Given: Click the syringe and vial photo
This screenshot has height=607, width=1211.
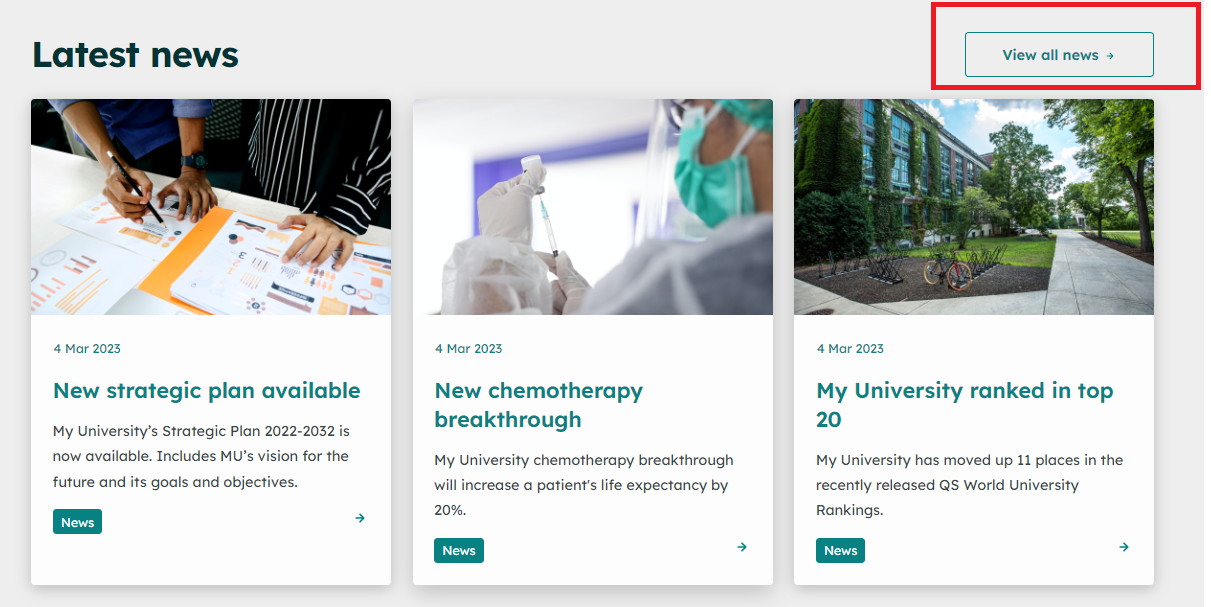Looking at the screenshot, I should point(592,207).
